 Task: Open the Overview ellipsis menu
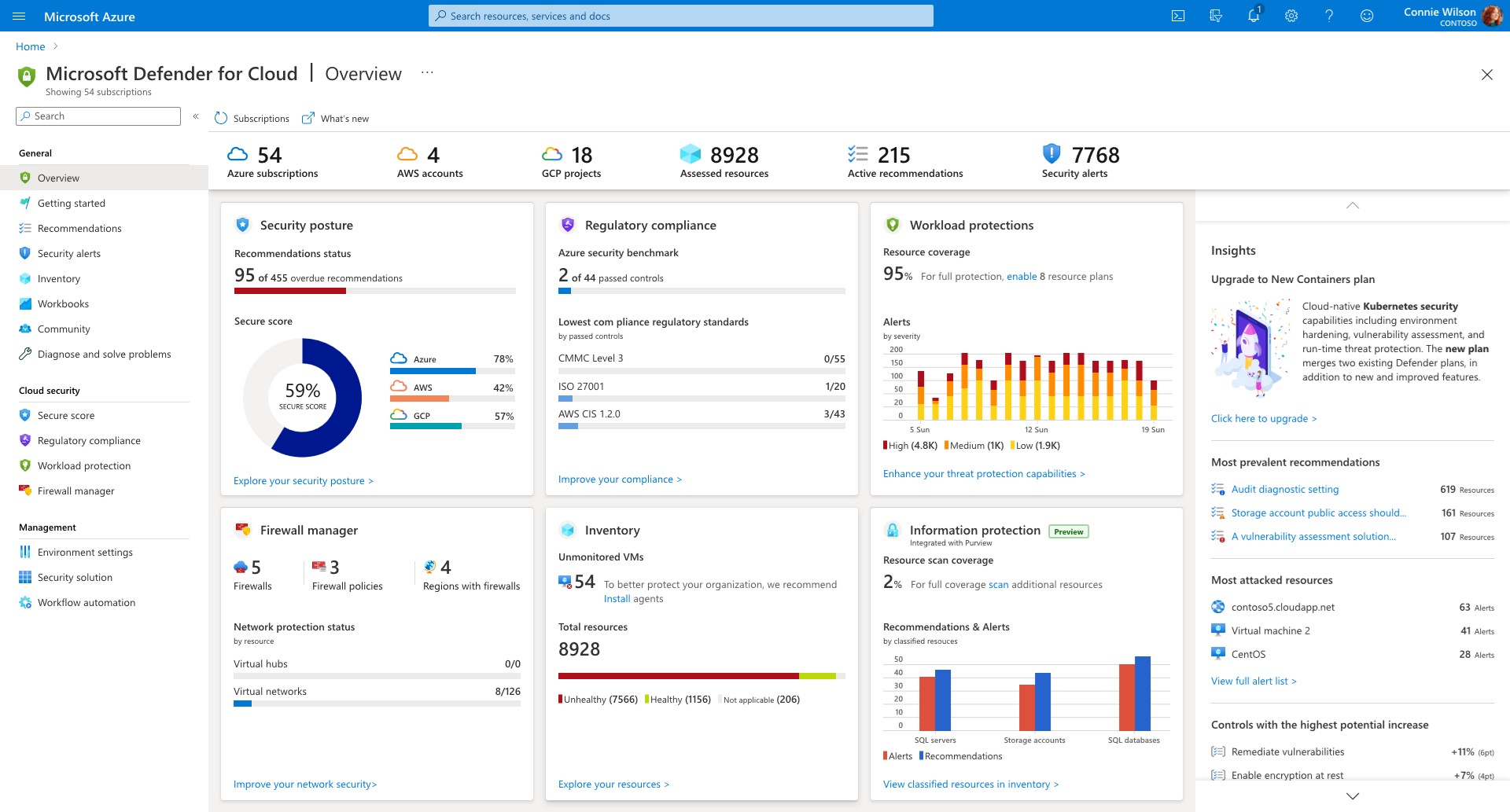point(427,72)
